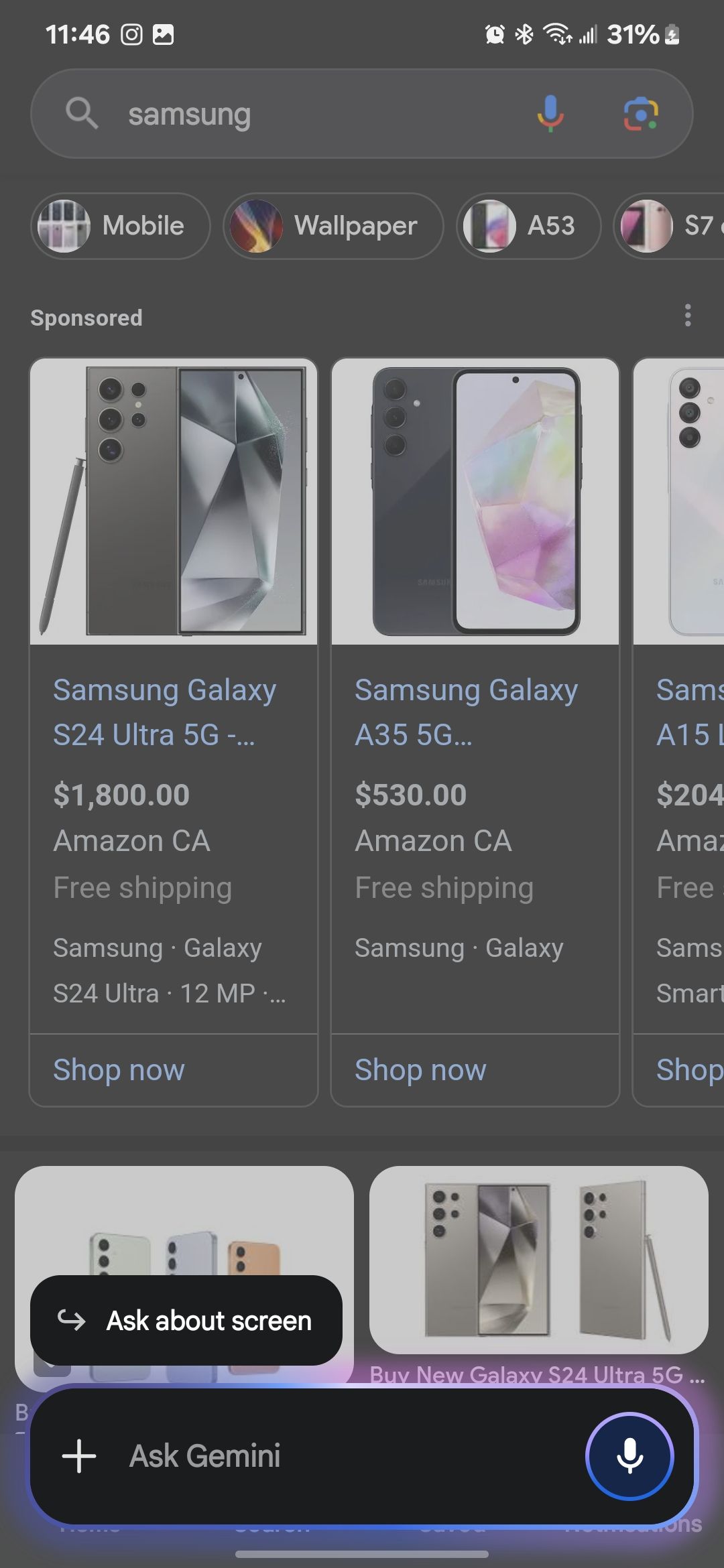
Task: Select the Wallpaper filter chip
Action: (333, 226)
